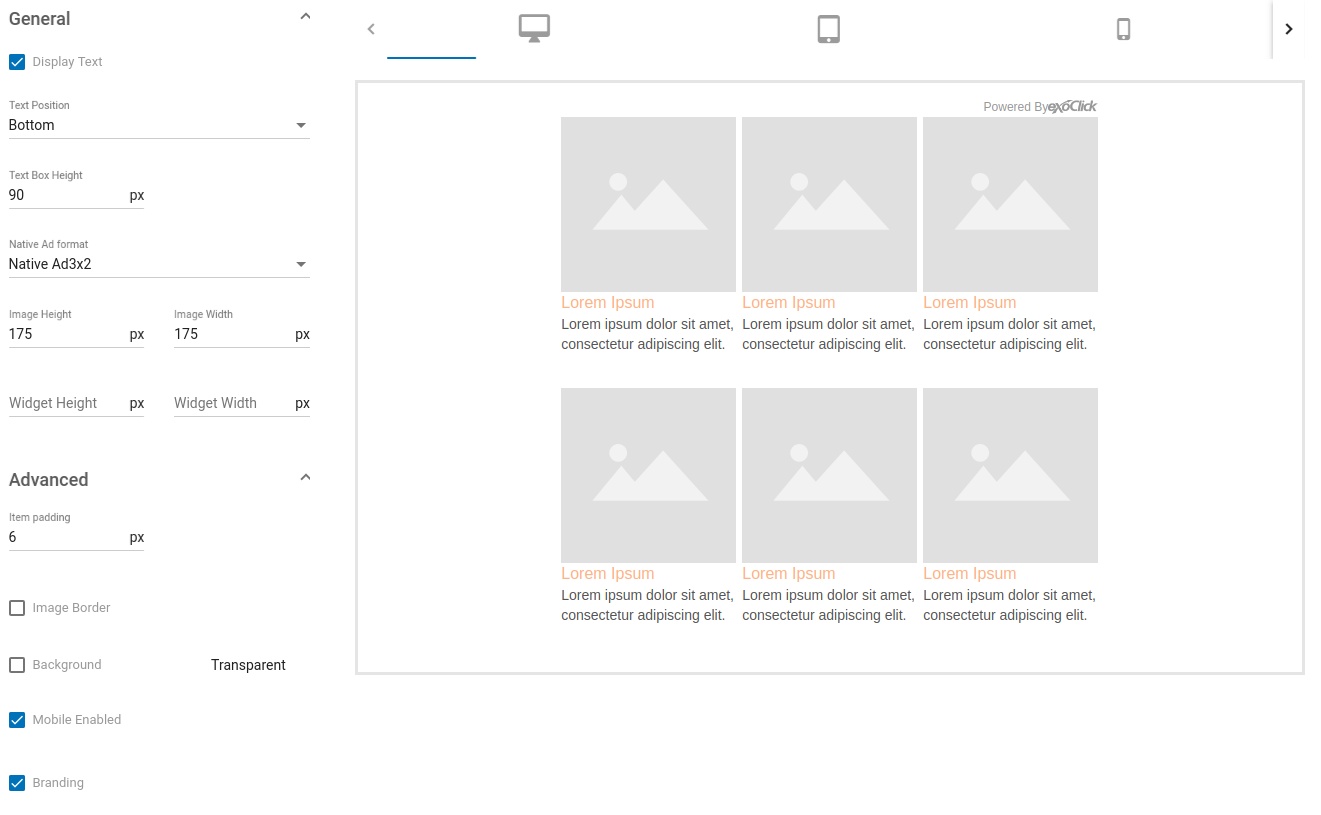Click the bottom-middle ad image placeholder

click(829, 475)
